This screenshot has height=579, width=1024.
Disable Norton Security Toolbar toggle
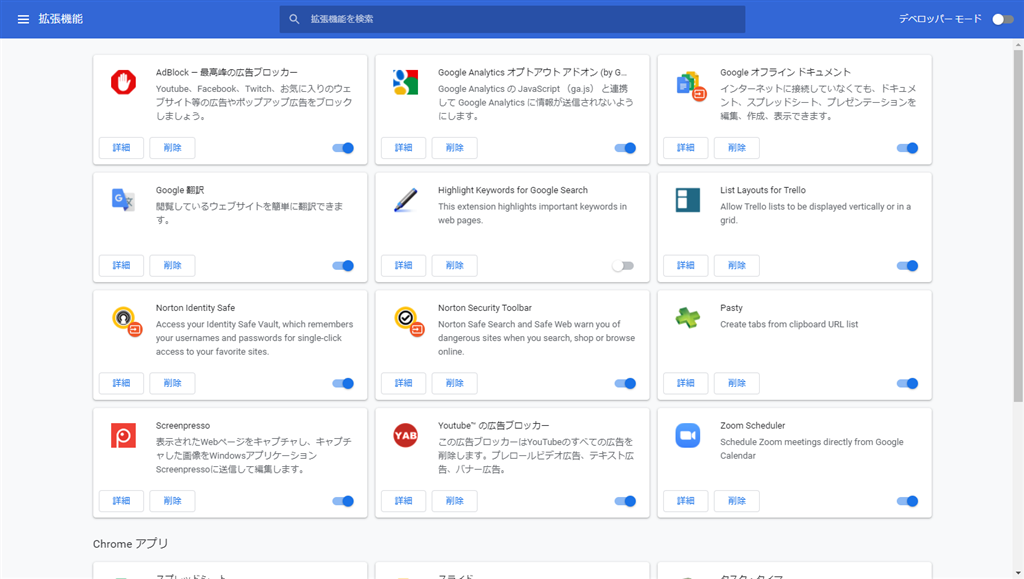tap(625, 383)
